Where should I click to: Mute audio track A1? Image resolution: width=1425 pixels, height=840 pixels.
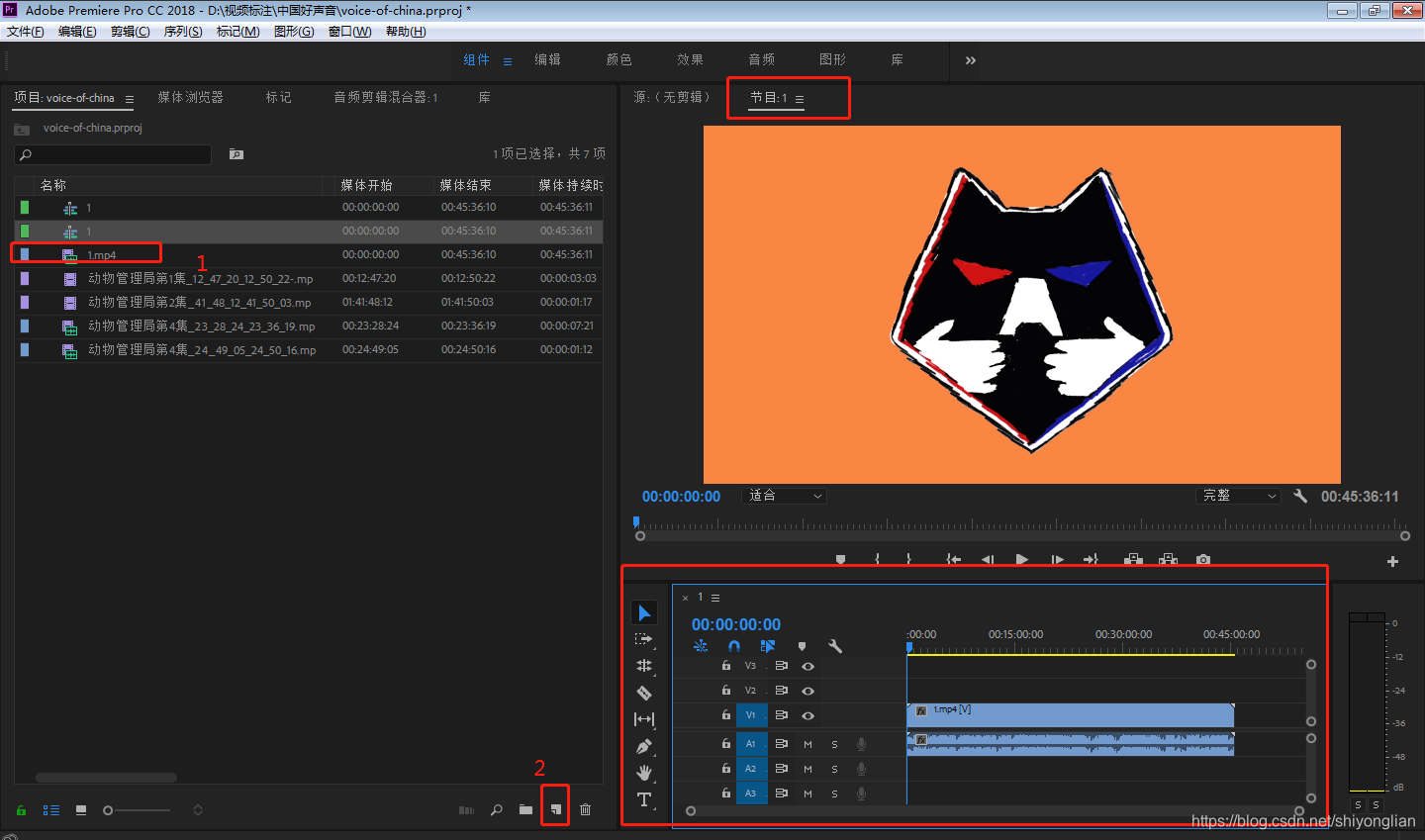[807, 744]
